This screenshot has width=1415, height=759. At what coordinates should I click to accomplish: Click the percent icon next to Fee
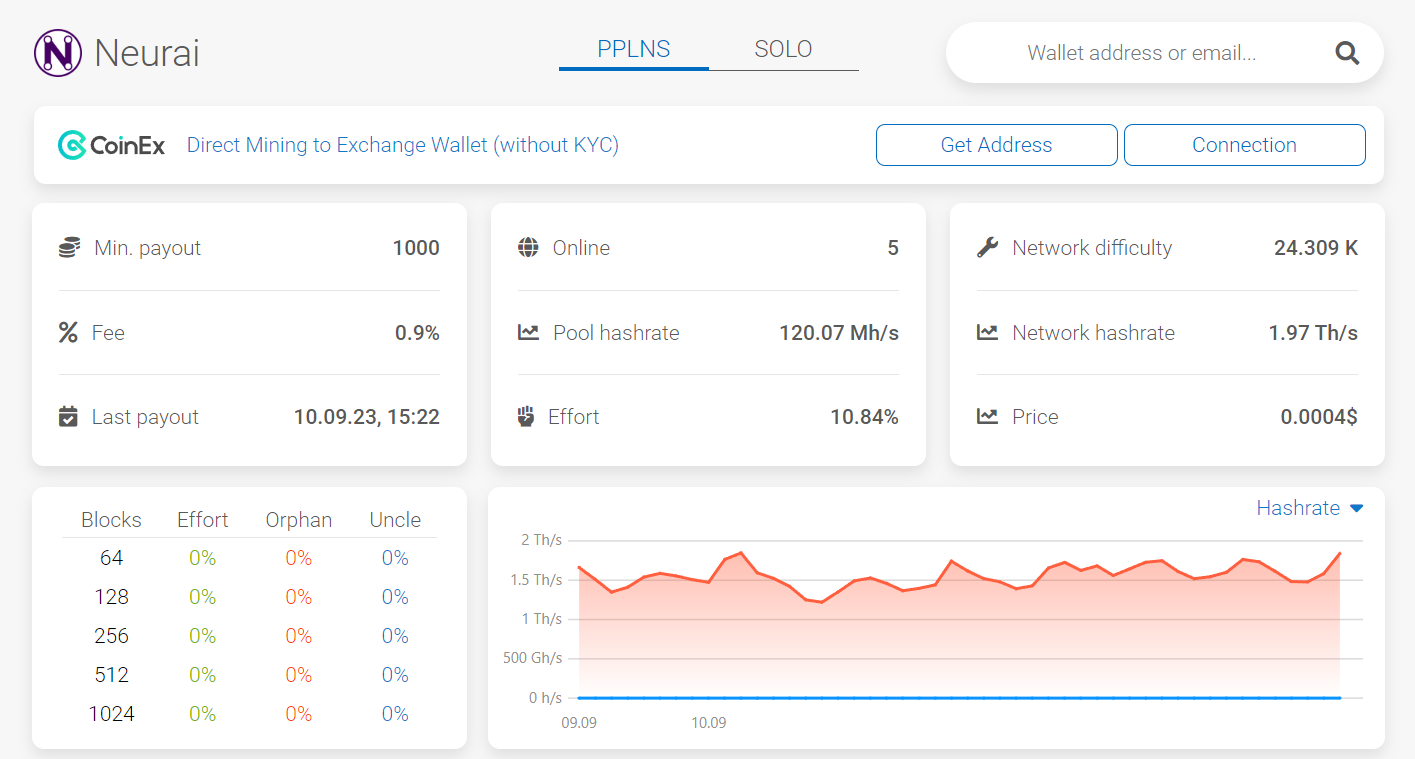pyautogui.click(x=67, y=332)
